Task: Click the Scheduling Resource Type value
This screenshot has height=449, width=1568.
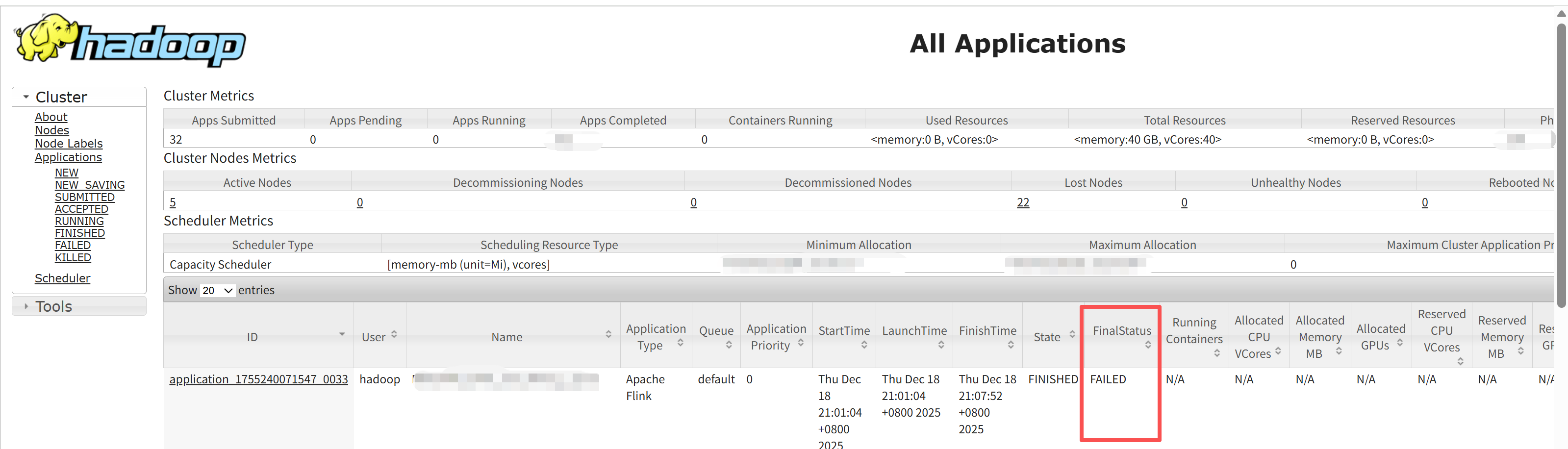Action: 469,265
